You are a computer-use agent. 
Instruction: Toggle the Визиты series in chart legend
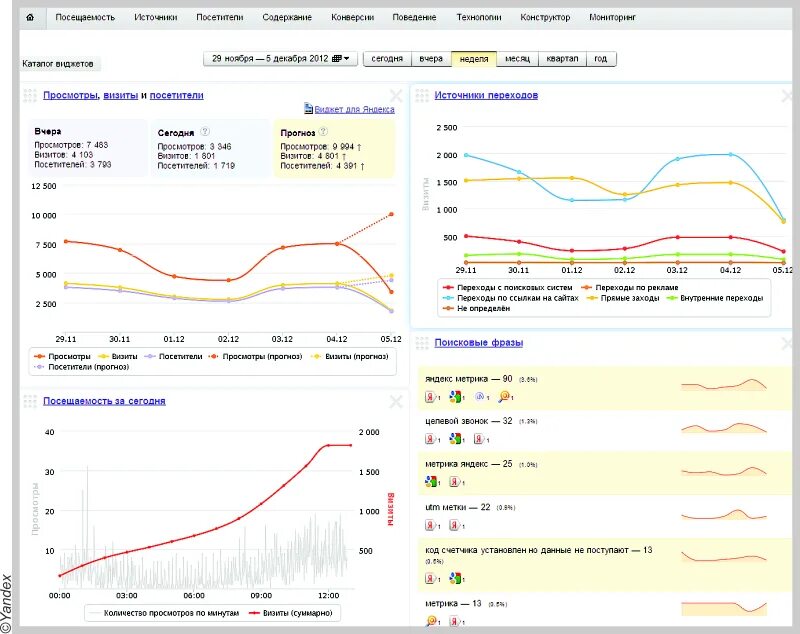coord(117,357)
